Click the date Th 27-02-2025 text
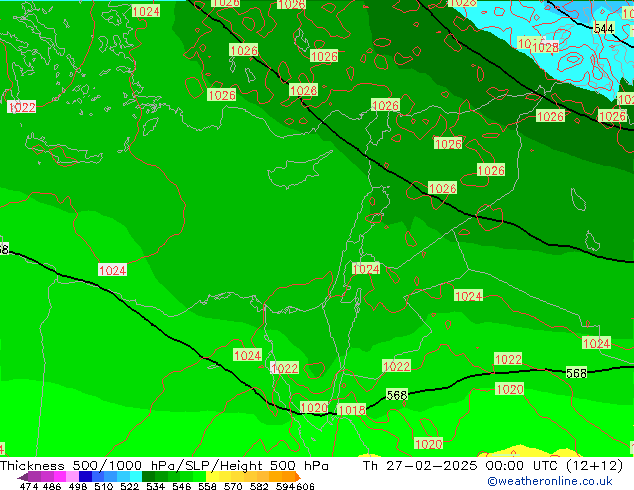634x490 pixels. (421, 466)
